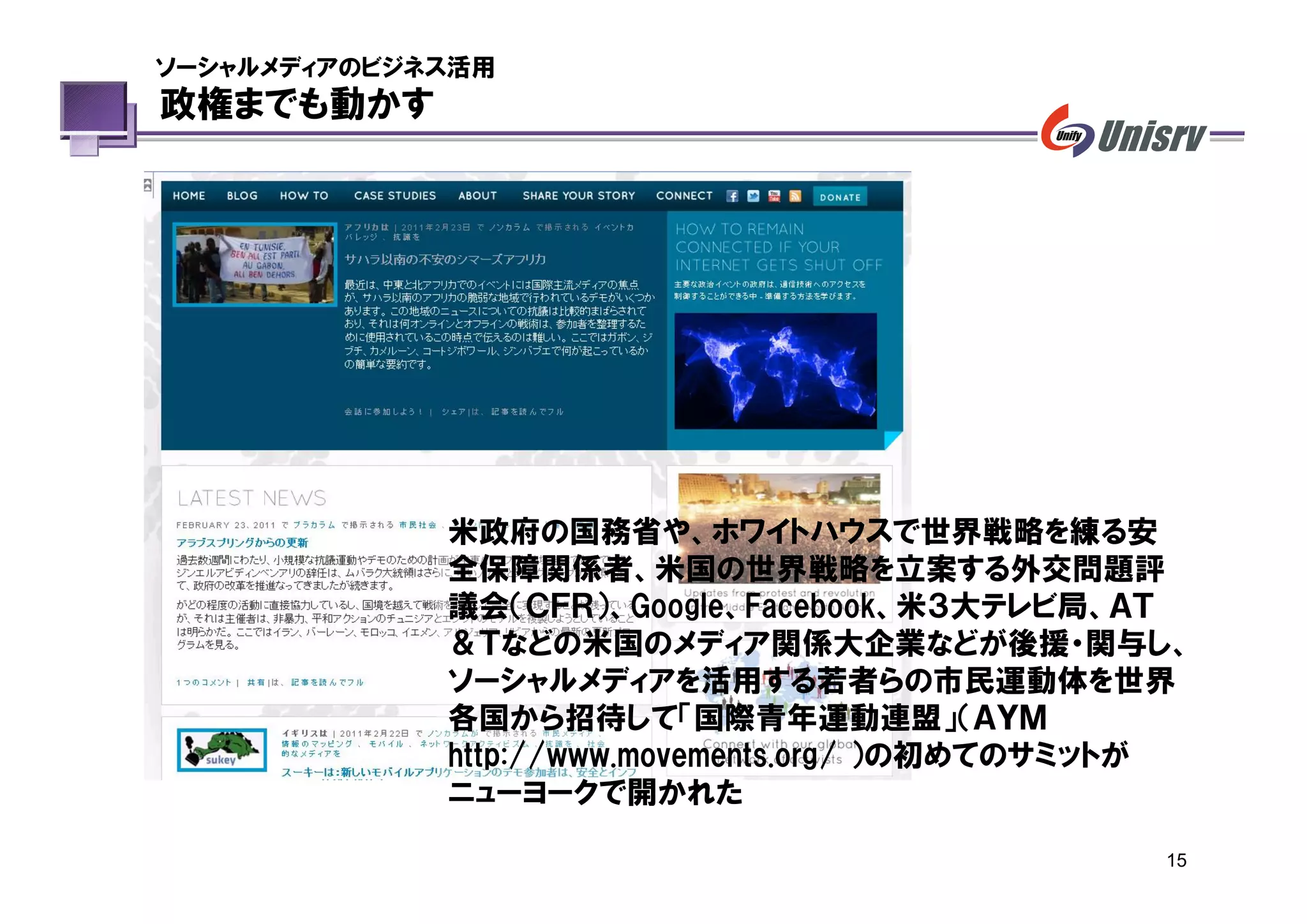Click the 1つのコメント link
The image size is (1307, 924).
click(x=204, y=682)
